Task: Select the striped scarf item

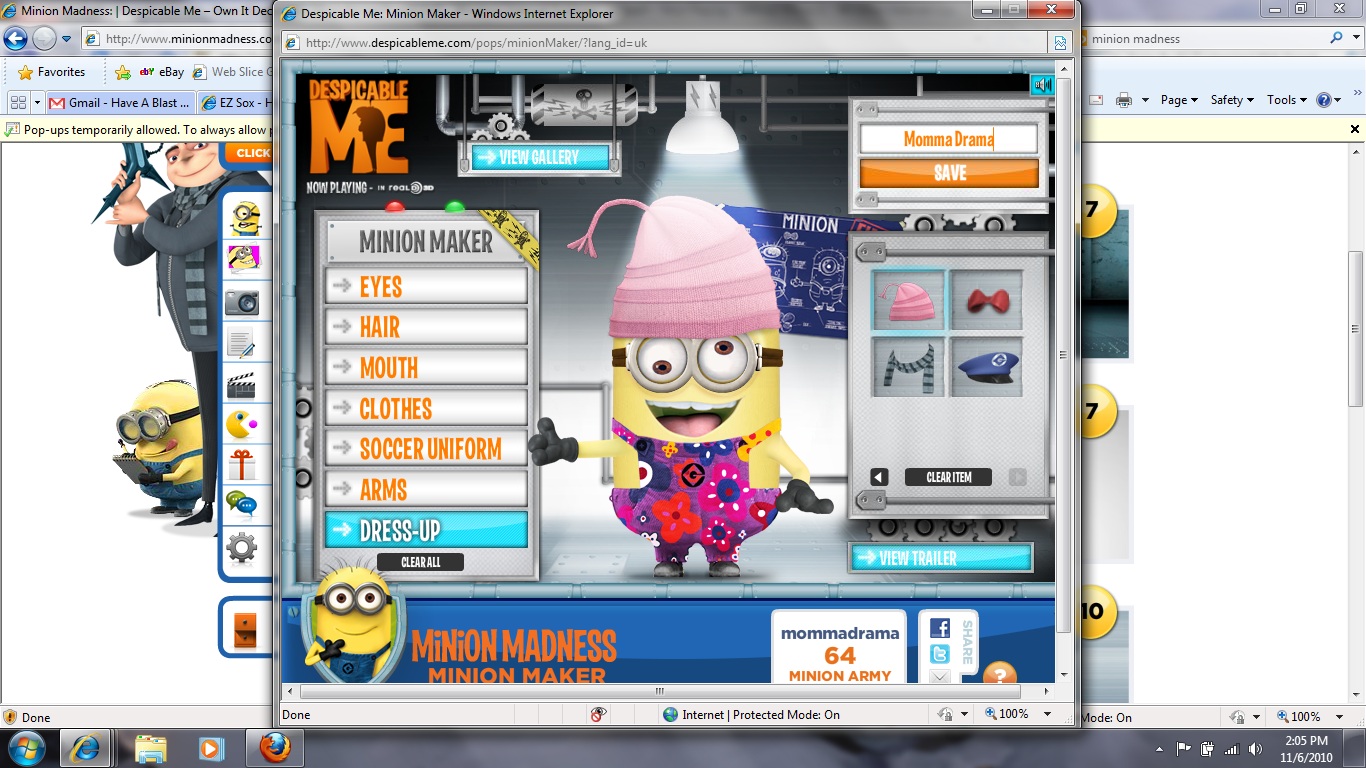Action: [x=909, y=366]
